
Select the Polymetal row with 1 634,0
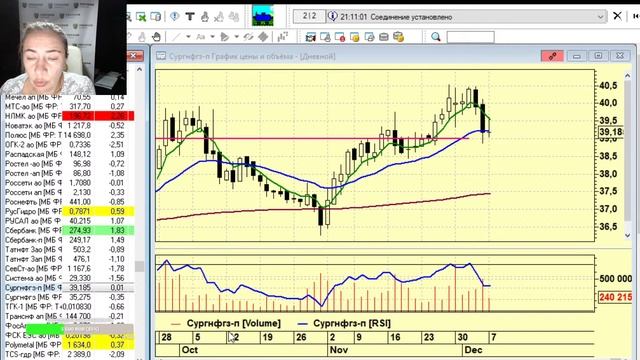(x=68, y=345)
